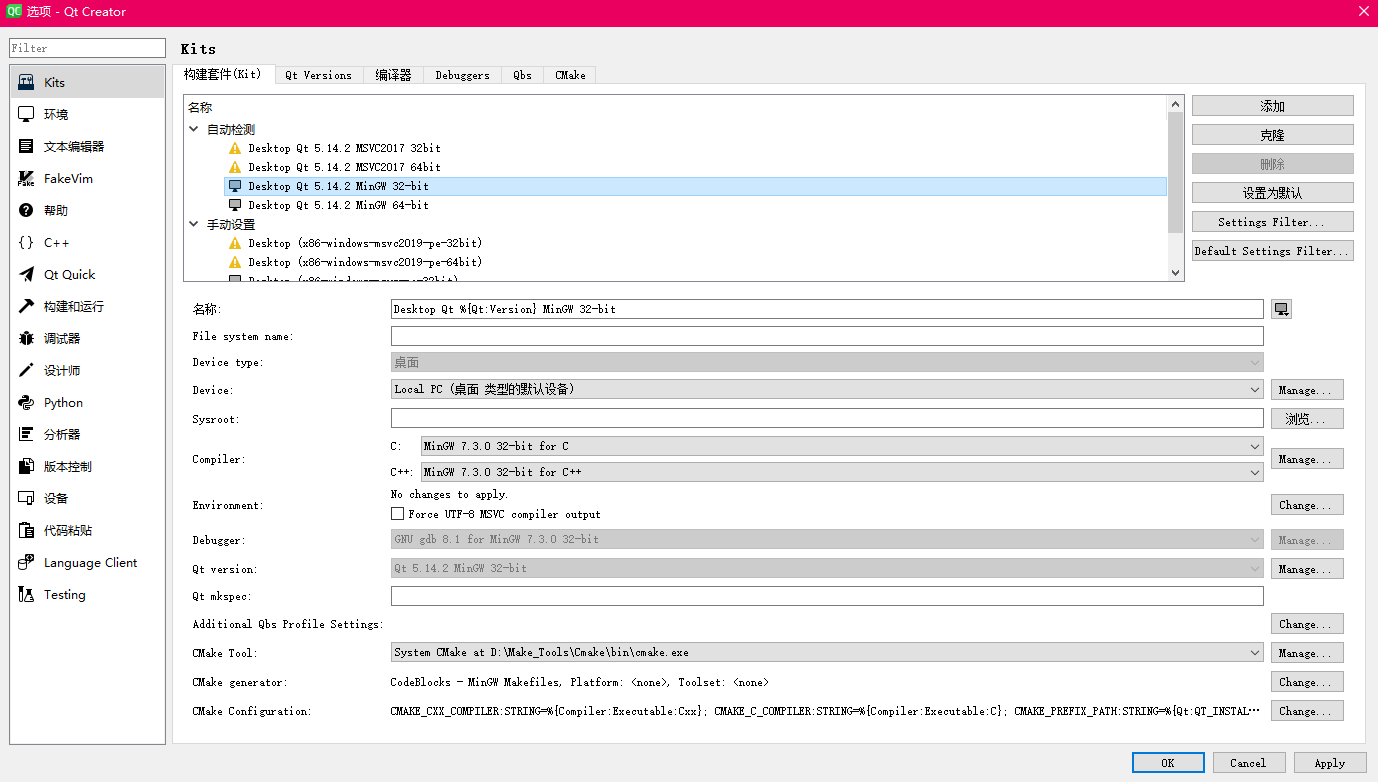Open Settings Filter... button

tap(1272, 222)
